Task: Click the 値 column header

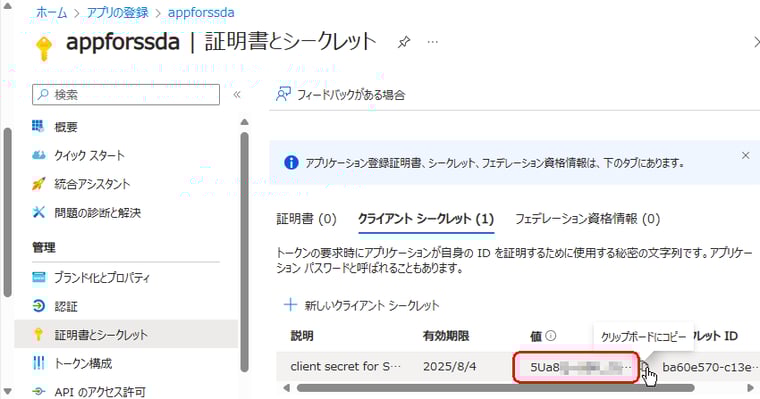Action: click(x=536, y=336)
